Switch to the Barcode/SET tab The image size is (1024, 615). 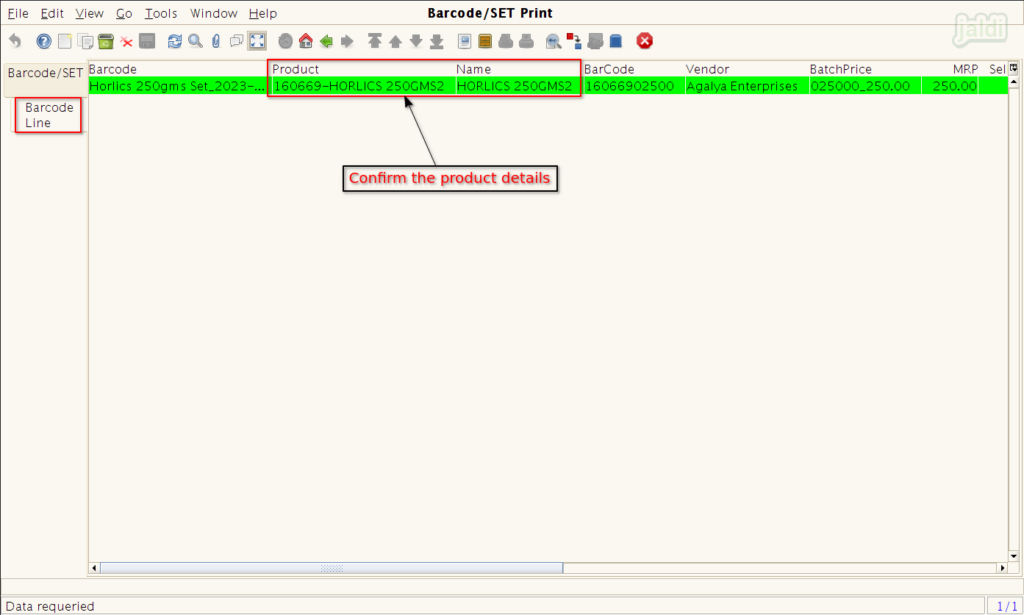45,73
